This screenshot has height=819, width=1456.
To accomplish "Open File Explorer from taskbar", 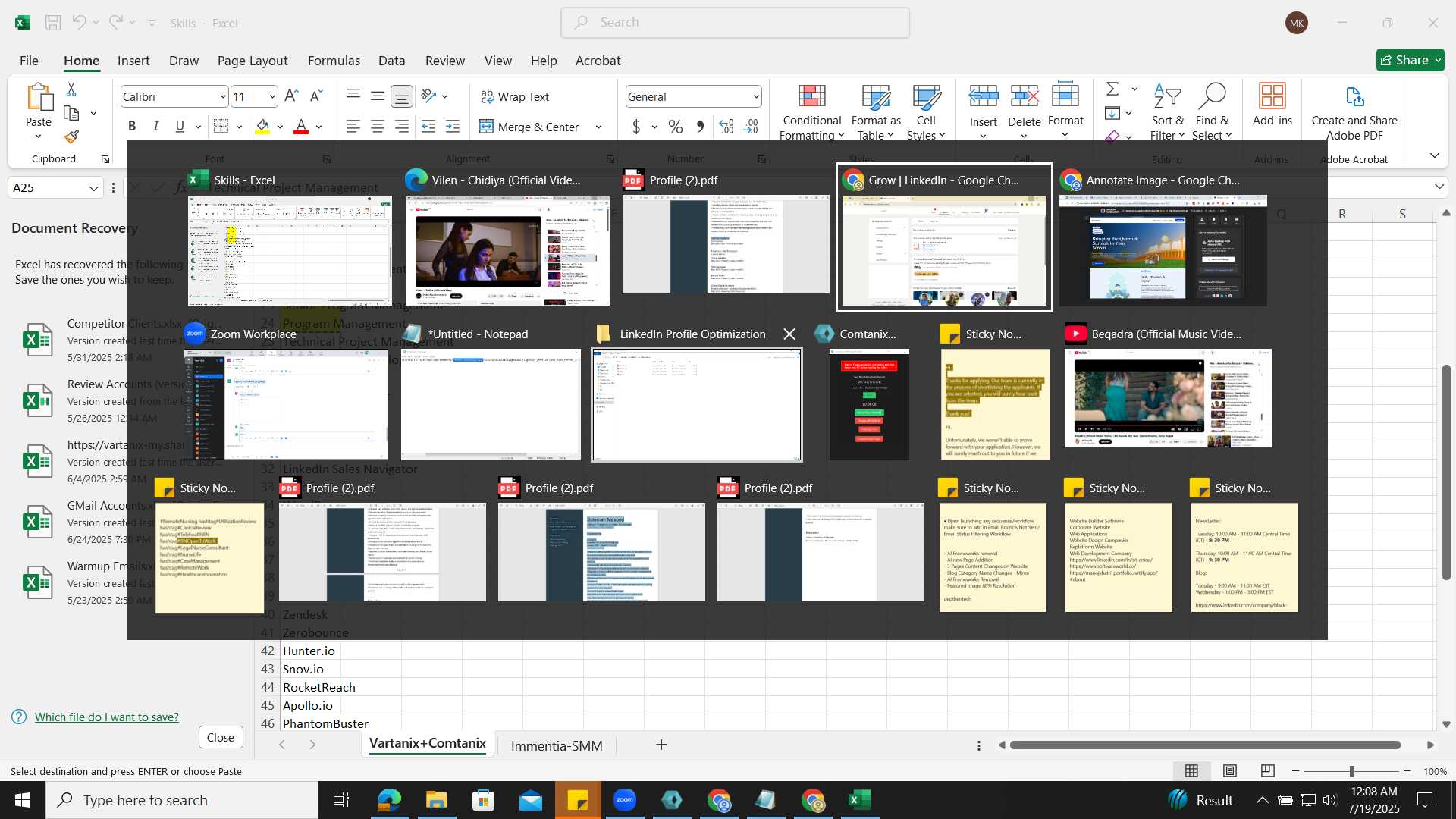I will coord(436,800).
